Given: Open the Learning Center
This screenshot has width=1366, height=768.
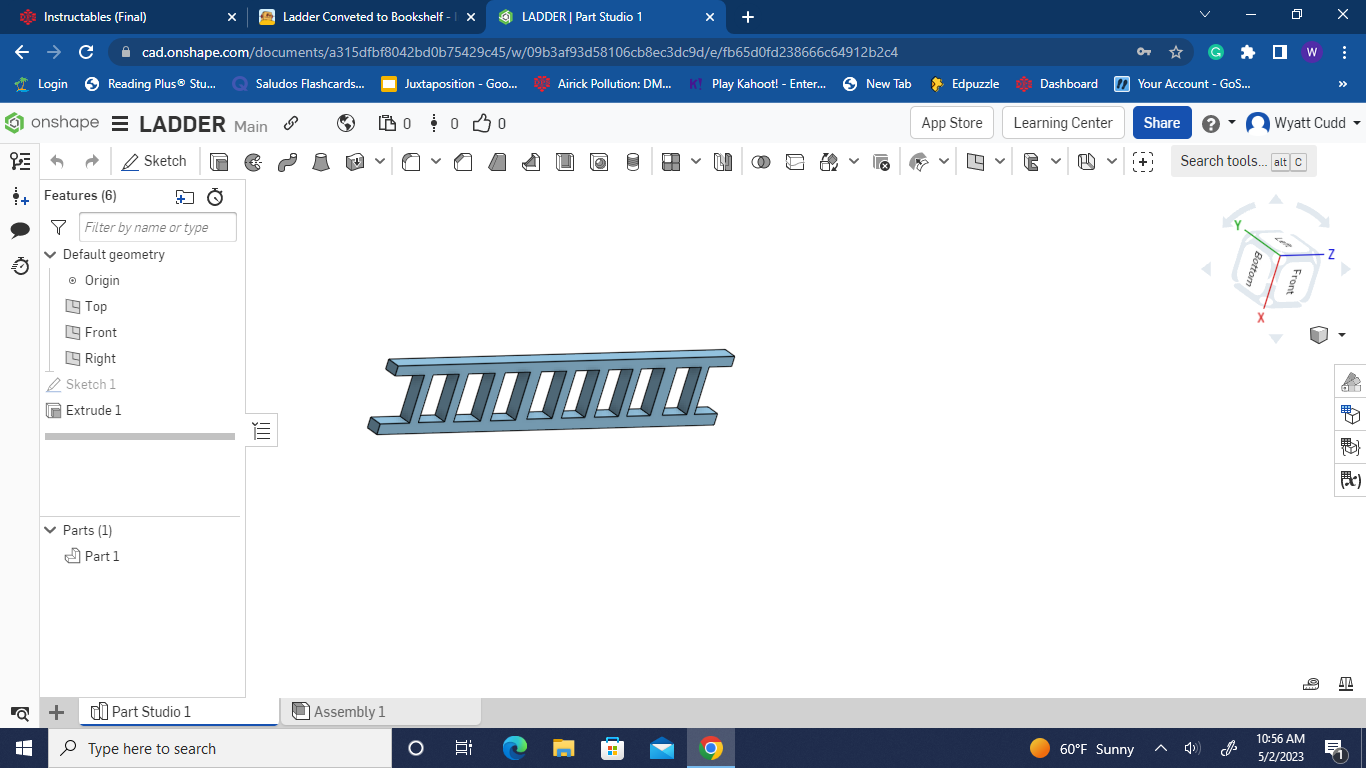Looking at the screenshot, I should pyautogui.click(x=1063, y=122).
